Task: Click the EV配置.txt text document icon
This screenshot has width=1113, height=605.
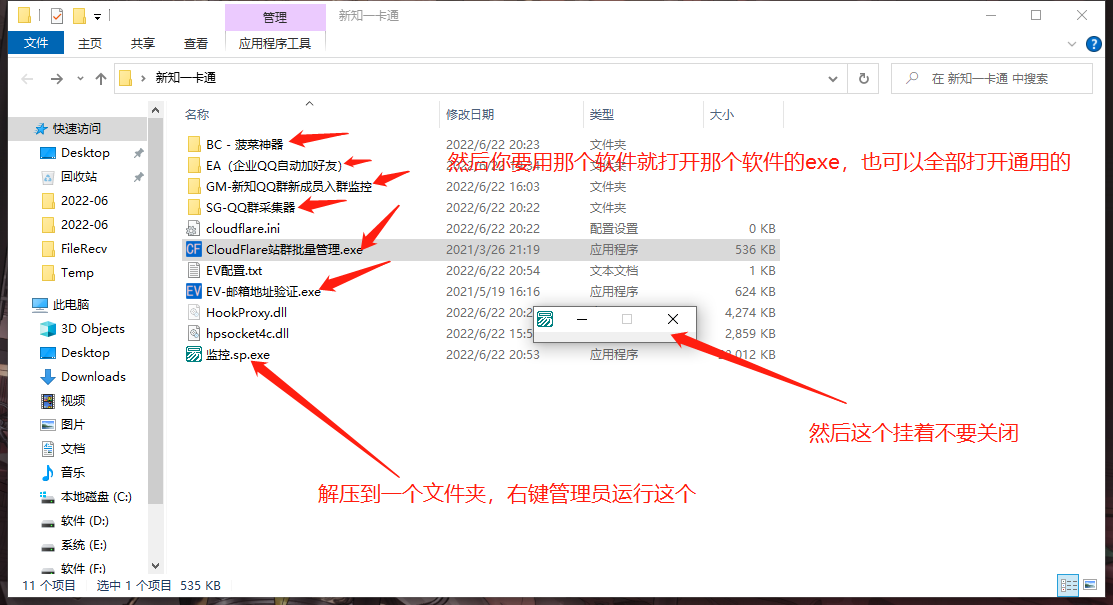Action: (193, 271)
